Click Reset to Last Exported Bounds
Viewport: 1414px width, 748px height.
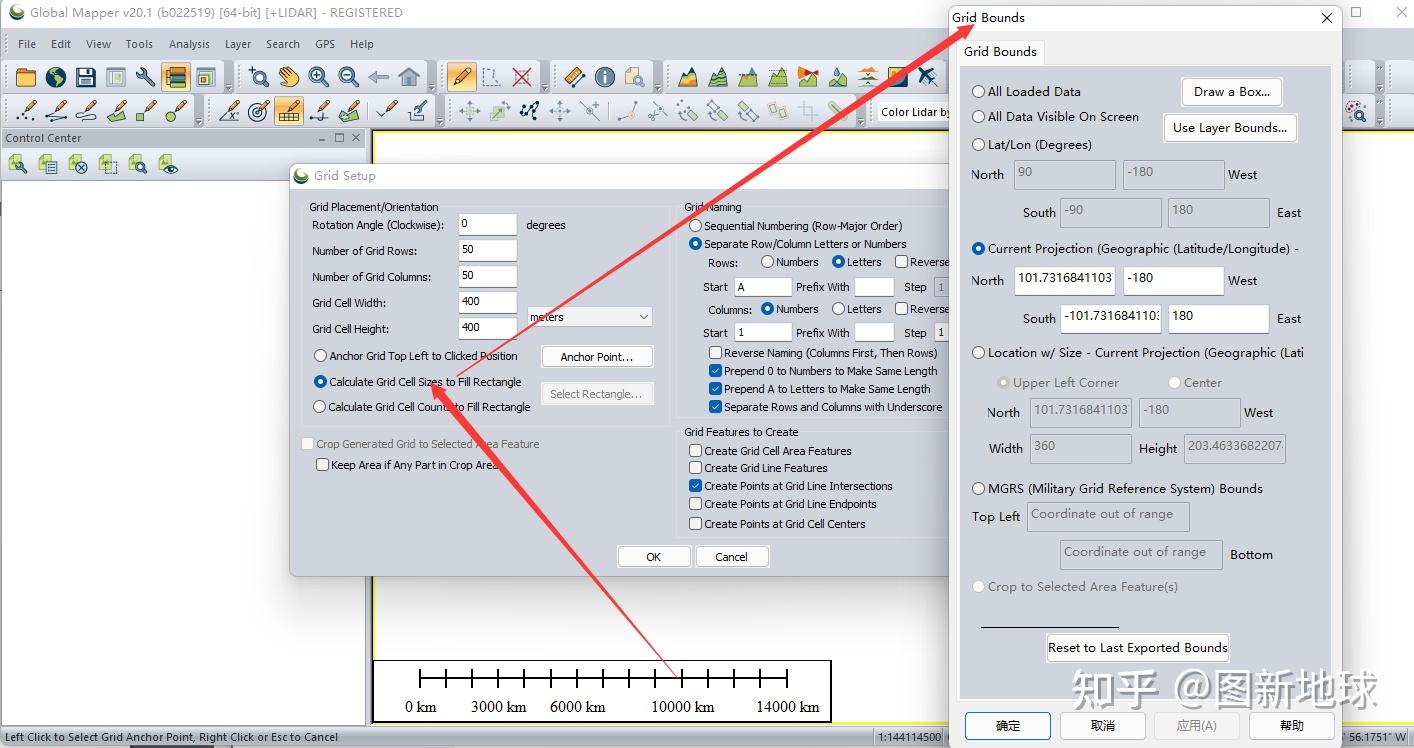[1137, 648]
